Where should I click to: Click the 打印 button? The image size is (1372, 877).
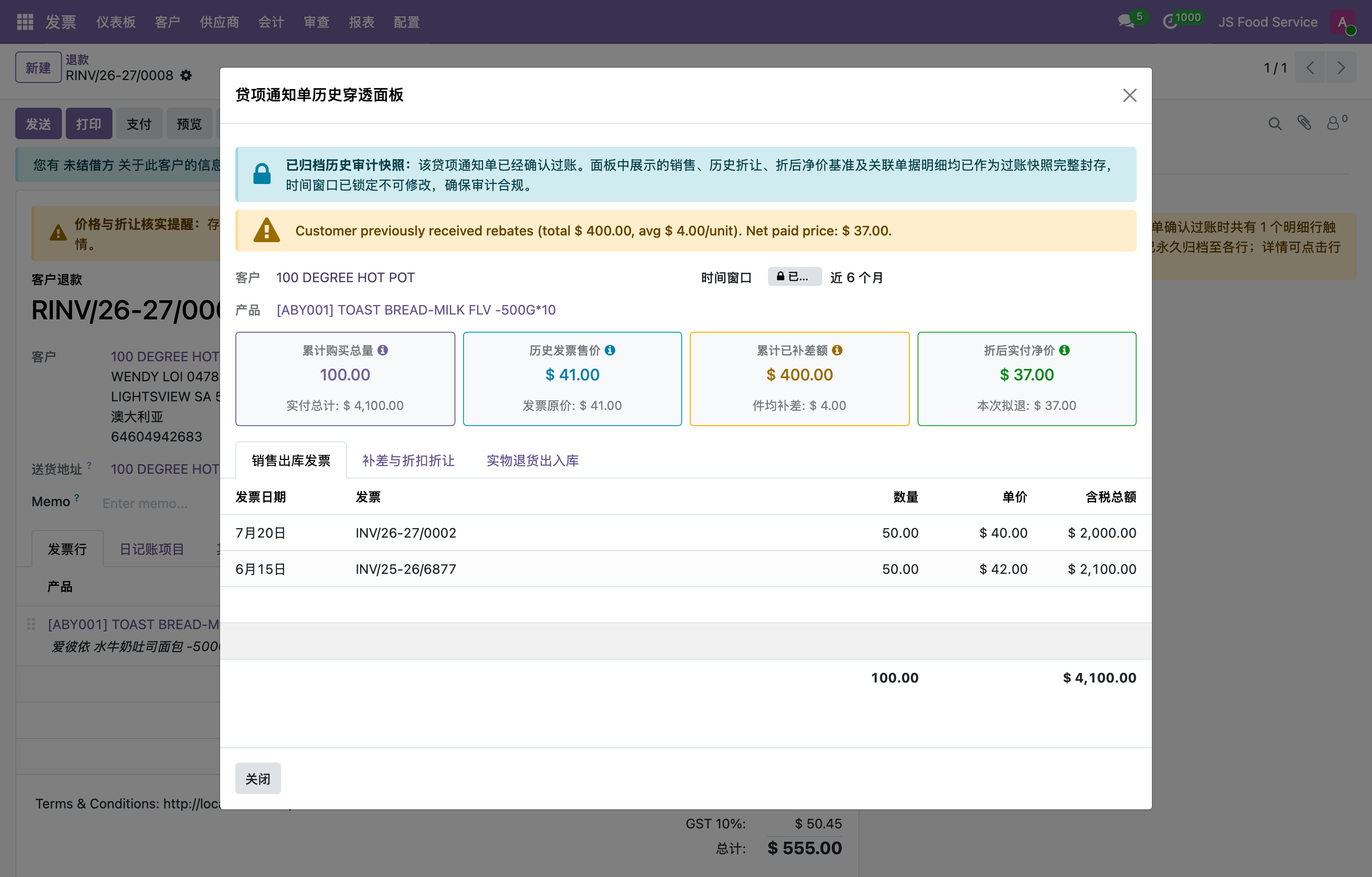click(x=89, y=124)
